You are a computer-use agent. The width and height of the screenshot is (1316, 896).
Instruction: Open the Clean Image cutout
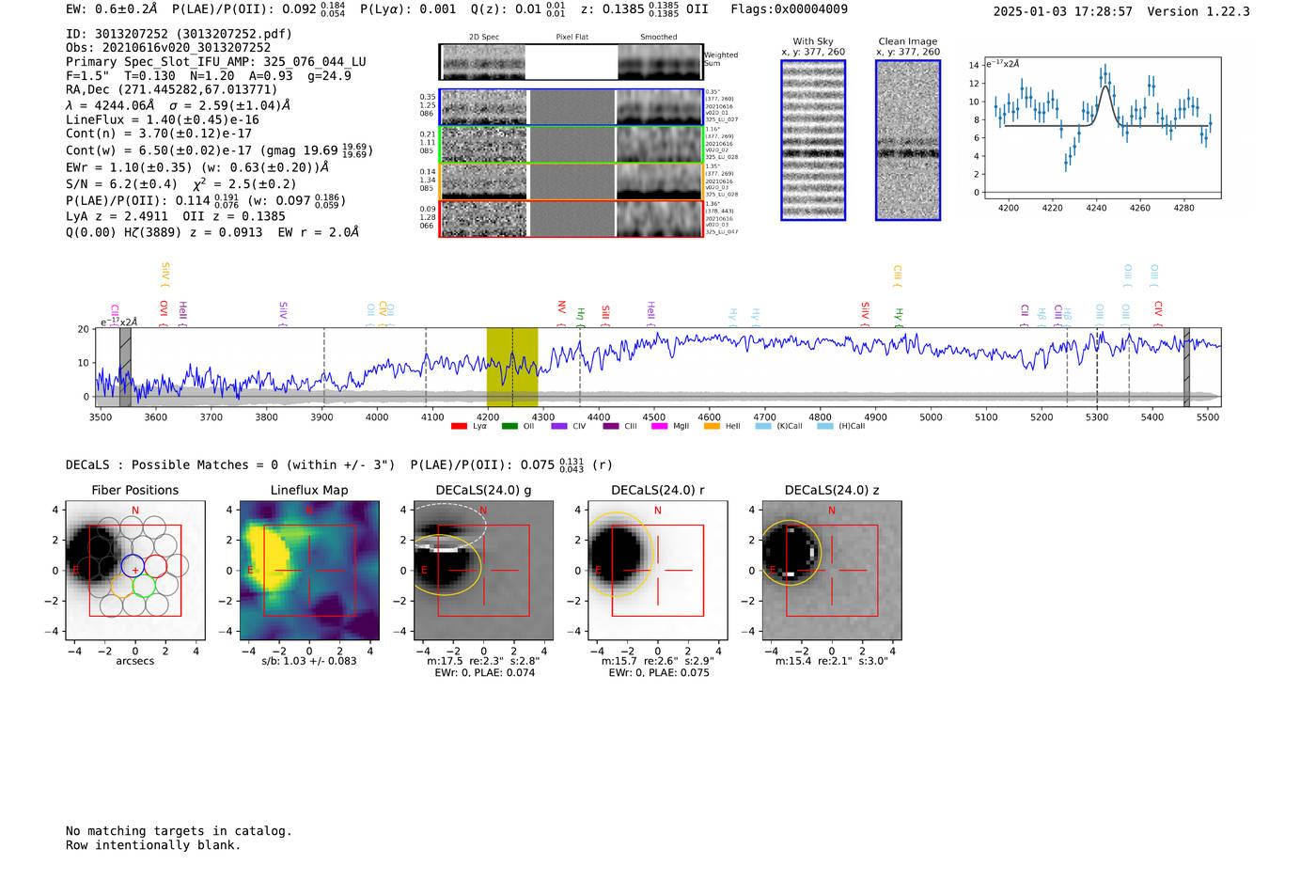click(x=908, y=140)
